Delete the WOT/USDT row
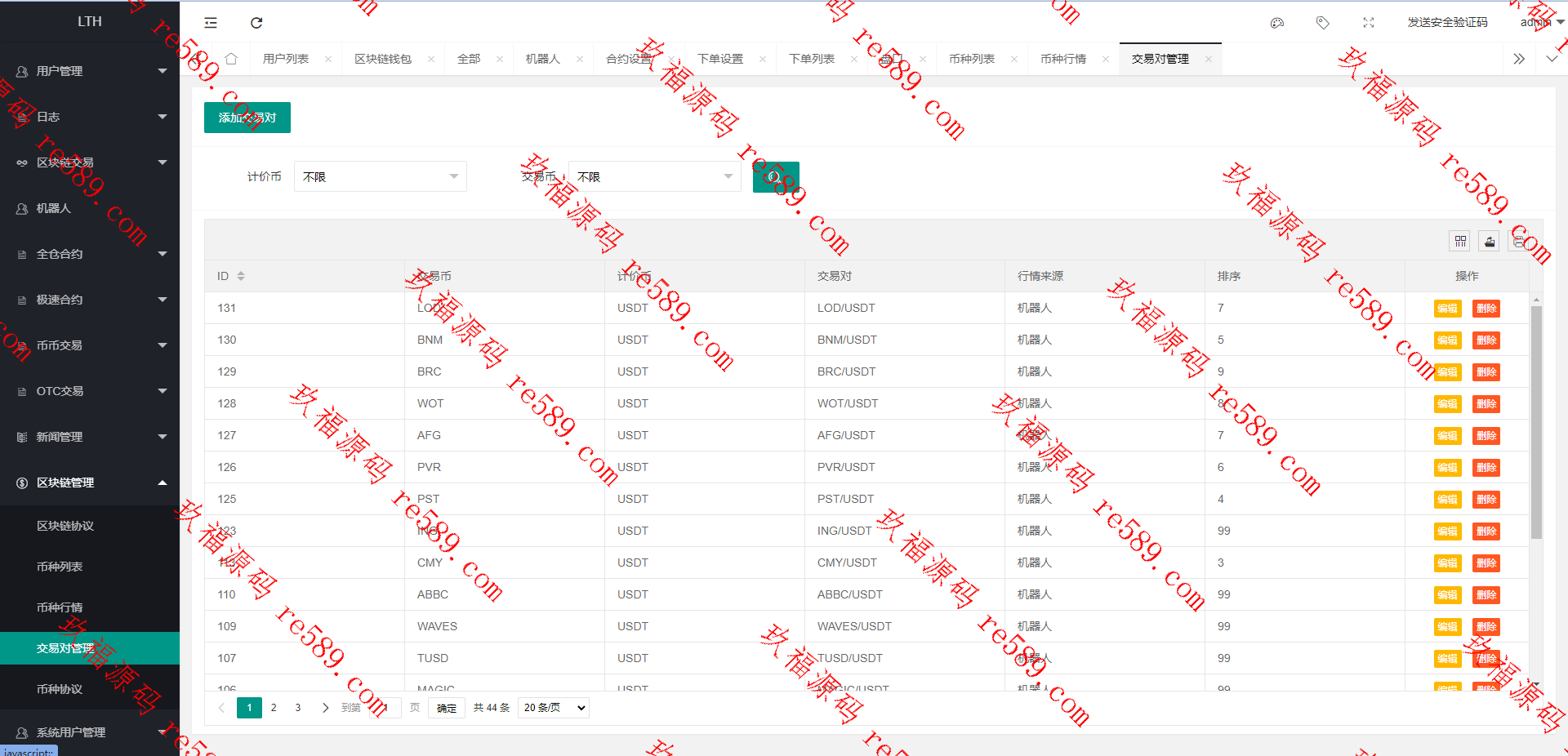This screenshot has height=756, width=1568. point(1486,404)
